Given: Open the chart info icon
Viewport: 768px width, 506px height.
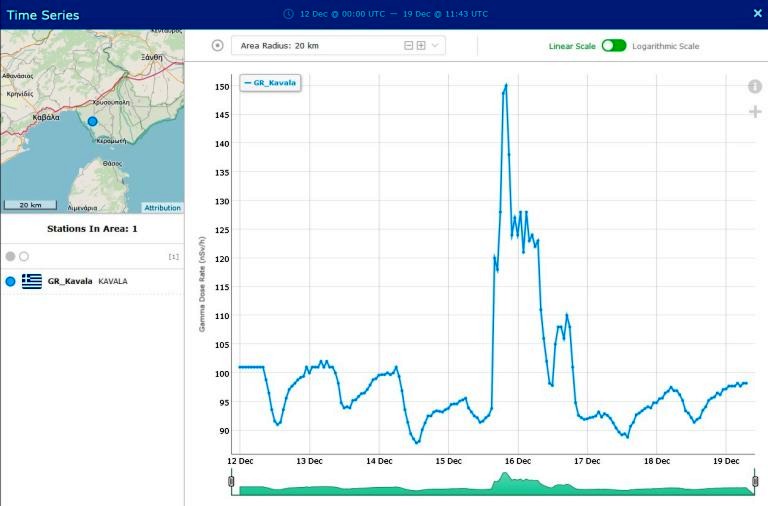Looking at the screenshot, I should pos(755,87).
